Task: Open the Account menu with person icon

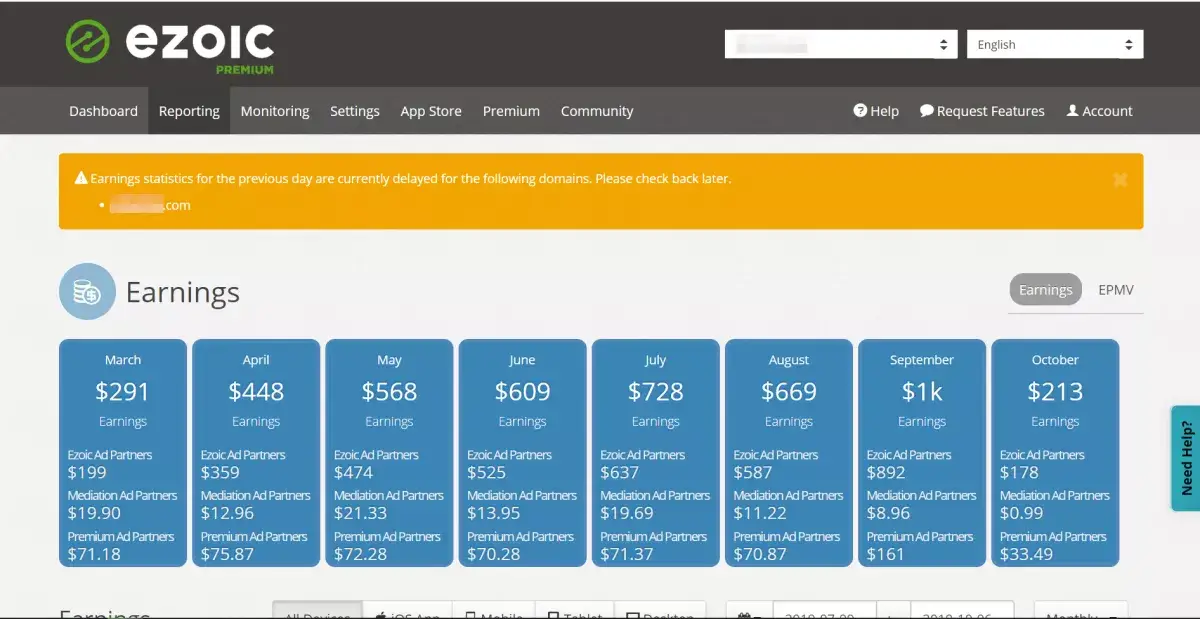Action: pos(1099,111)
